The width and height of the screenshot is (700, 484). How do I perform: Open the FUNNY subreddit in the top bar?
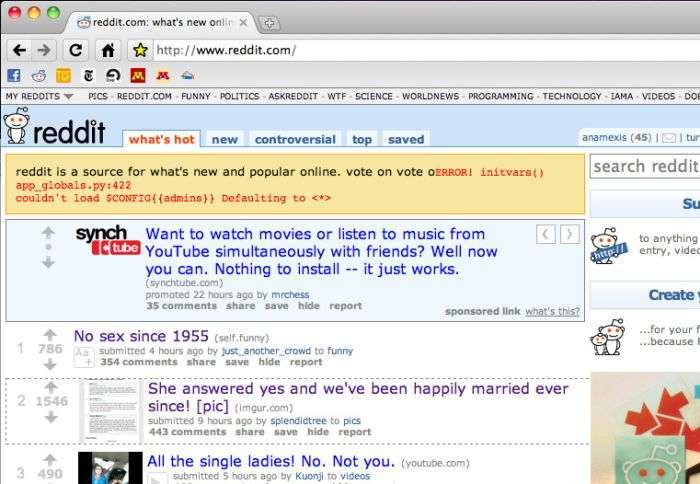(196, 96)
